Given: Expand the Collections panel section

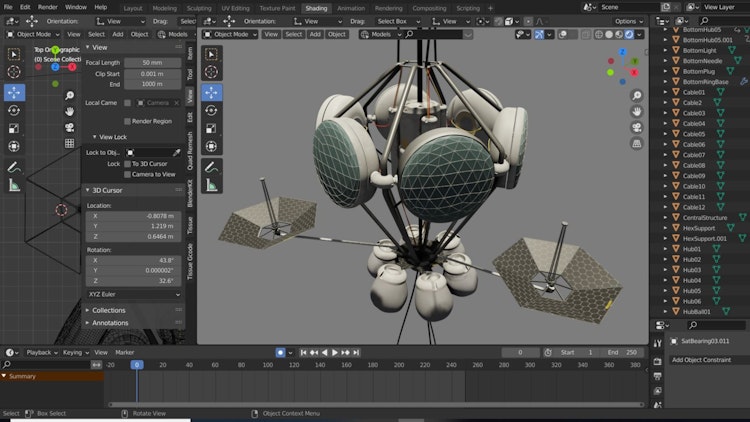Looking at the screenshot, I should click(x=109, y=310).
